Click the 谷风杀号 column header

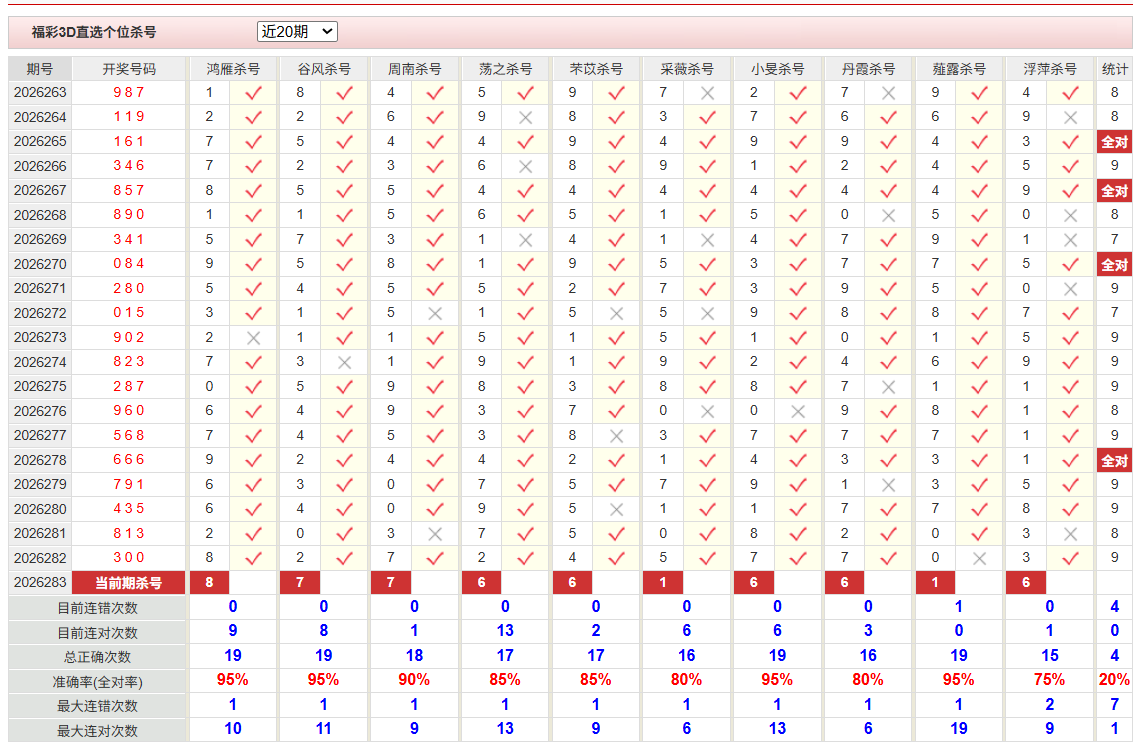(x=323, y=69)
